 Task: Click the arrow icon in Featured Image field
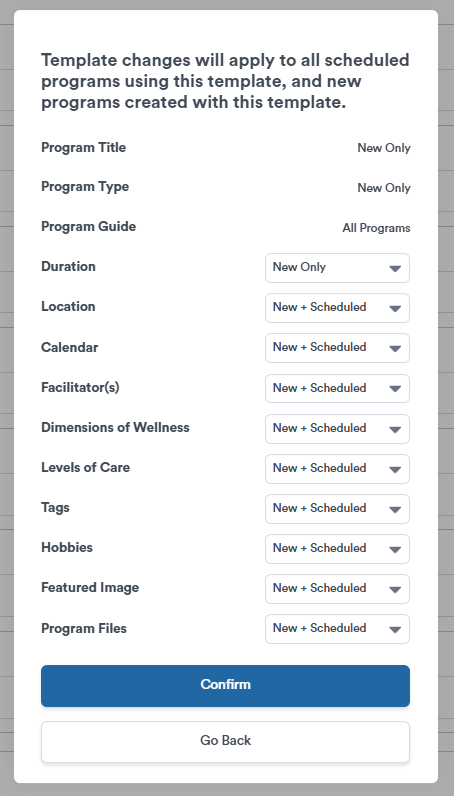coord(395,590)
